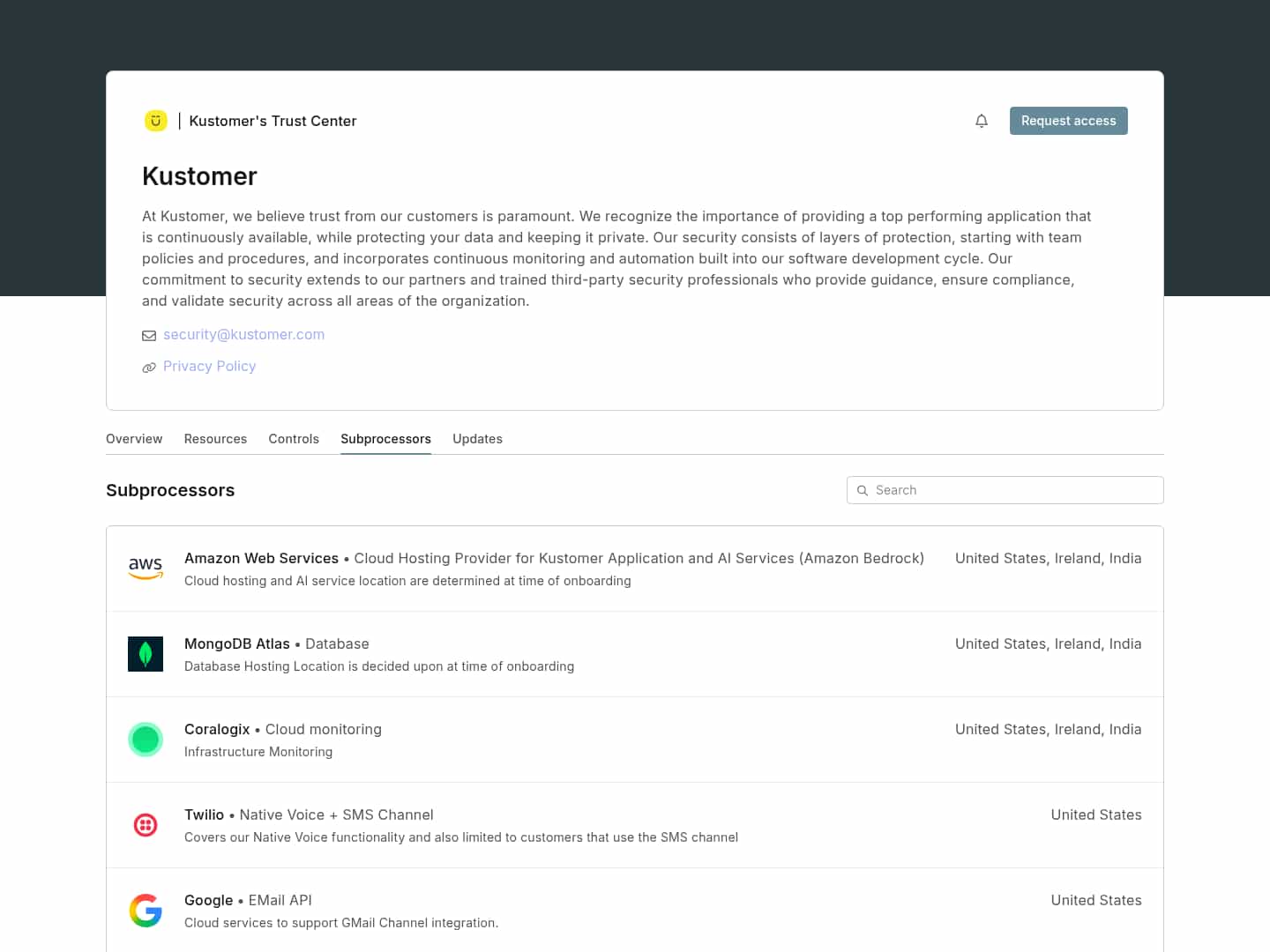Viewport: 1270px width, 952px height.
Task: Select the Subprocessors tab
Action: coord(385,439)
